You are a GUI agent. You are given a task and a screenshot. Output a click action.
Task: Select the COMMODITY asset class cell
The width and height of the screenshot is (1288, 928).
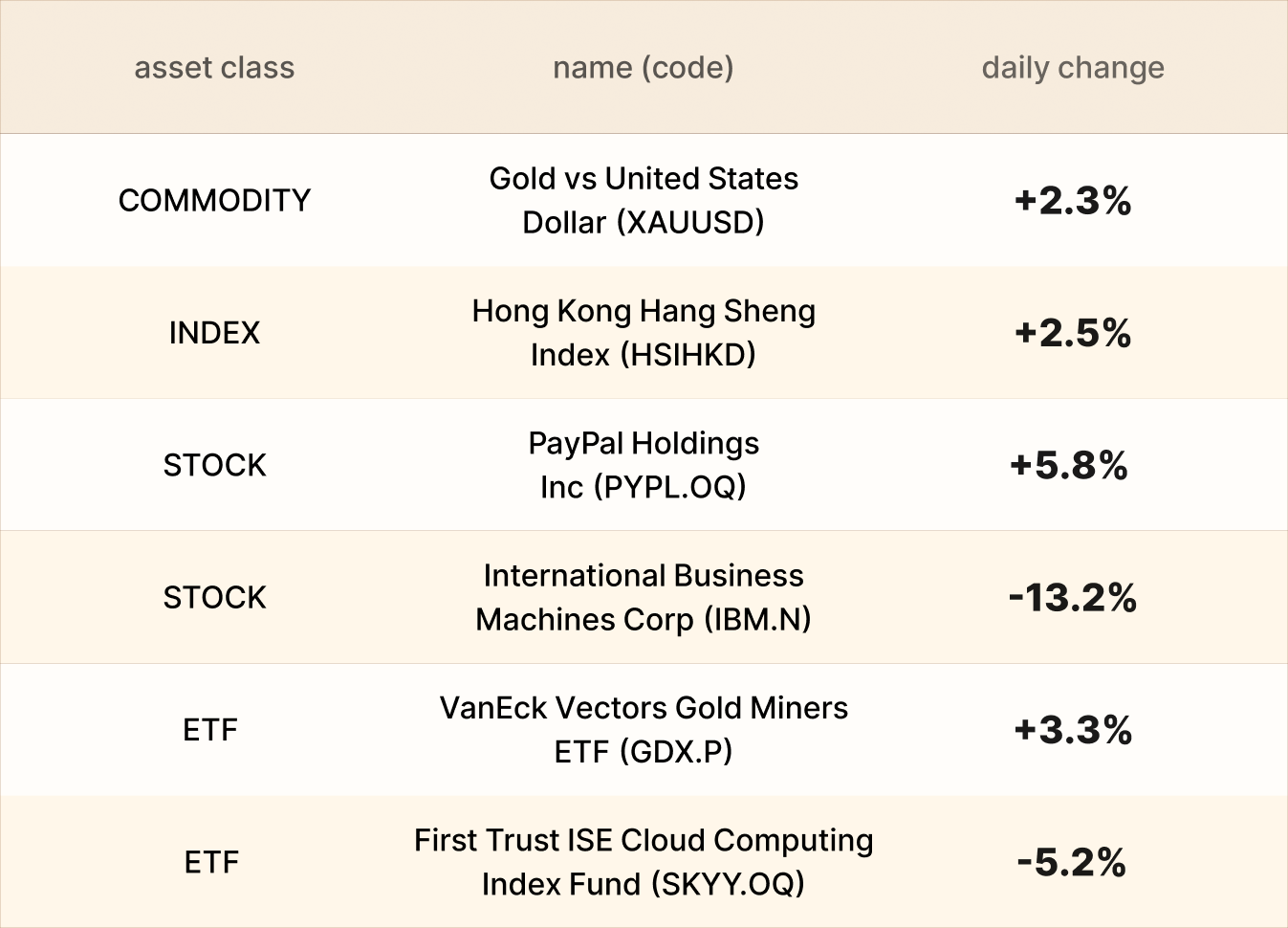pyautogui.click(x=214, y=201)
